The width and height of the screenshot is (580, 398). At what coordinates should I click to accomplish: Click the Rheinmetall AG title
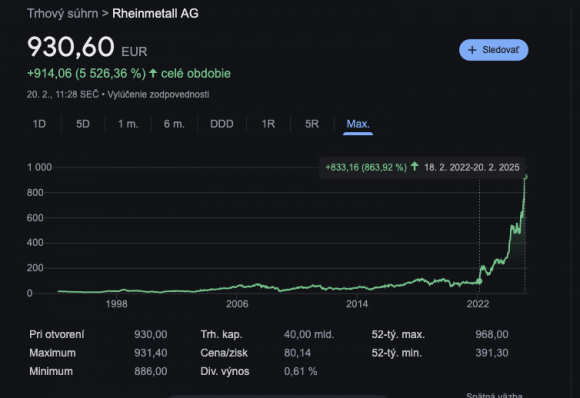pyautogui.click(x=155, y=14)
